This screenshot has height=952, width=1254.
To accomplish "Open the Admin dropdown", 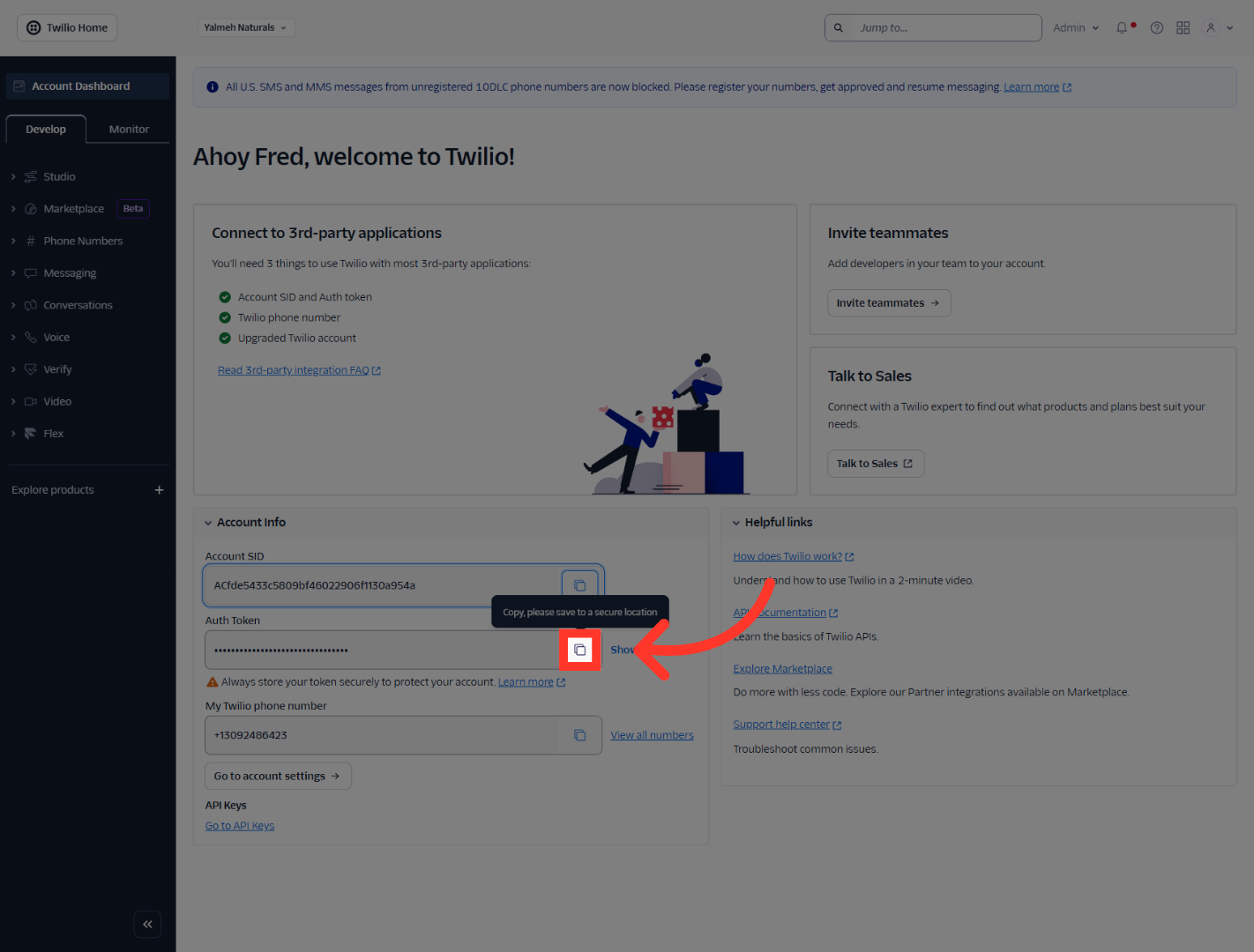I will coord(1076,27).
